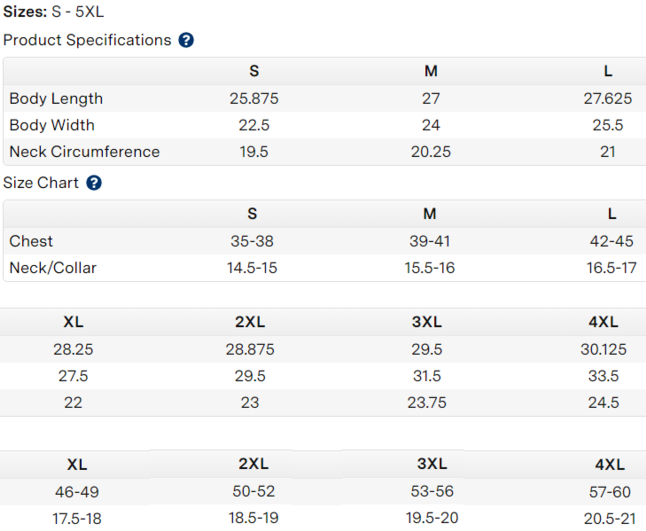This screenshot has height=531, width=646.
Task: Select the Neck Circumference row label
Action: coord(84,152)
